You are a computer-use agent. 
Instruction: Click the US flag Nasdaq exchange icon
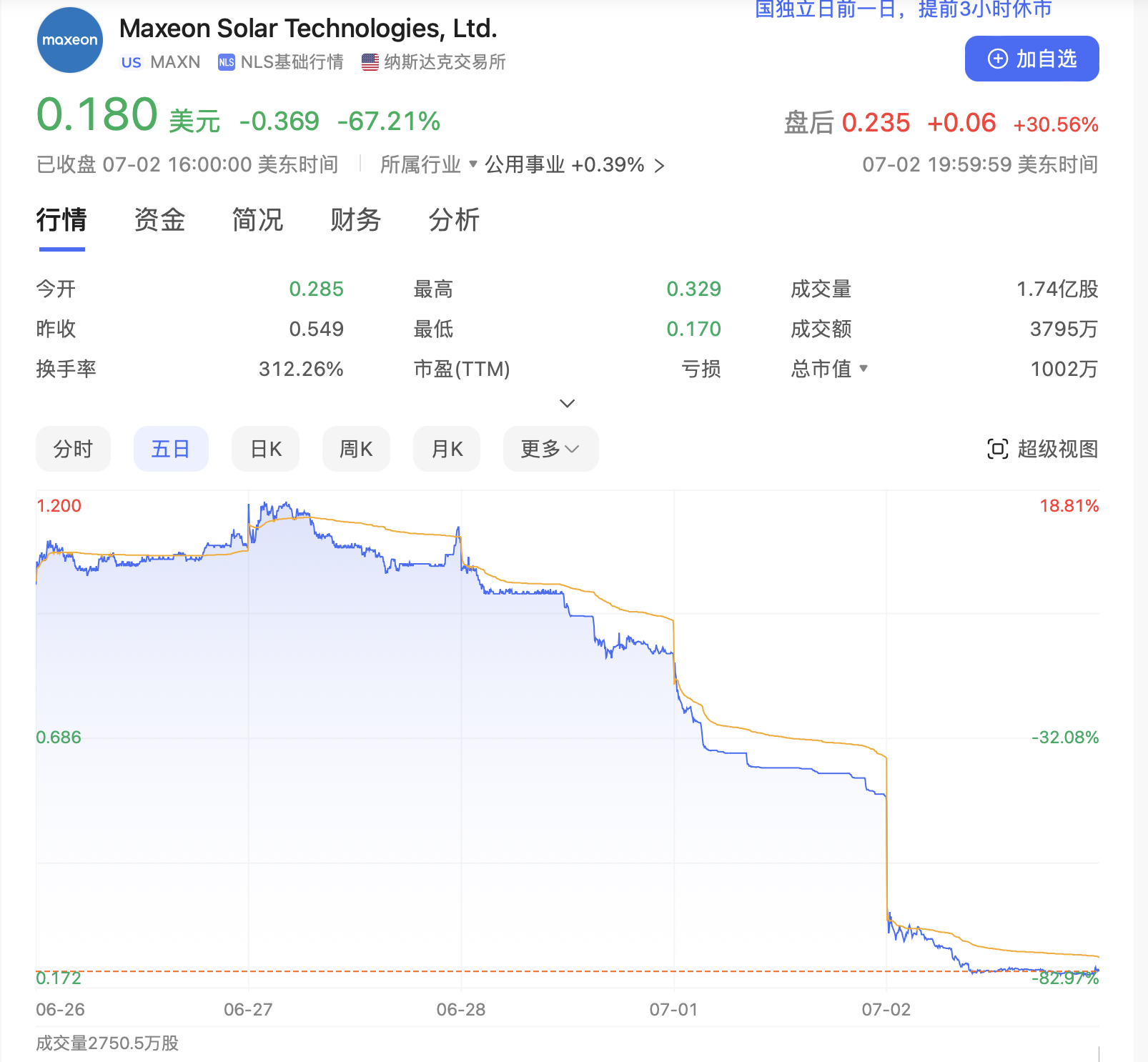(x=370, y=62)
